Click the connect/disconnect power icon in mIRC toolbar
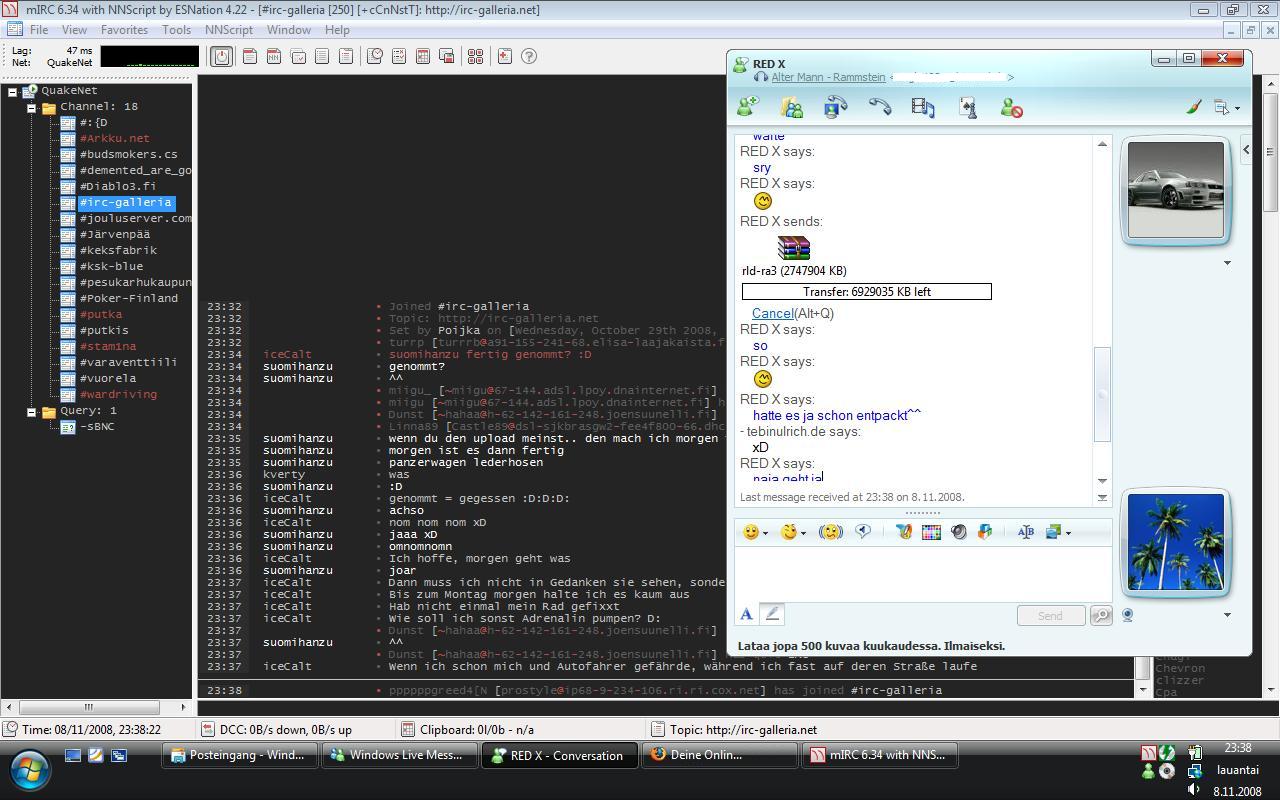Screen dimensions: 1280x800 (222, 57)
